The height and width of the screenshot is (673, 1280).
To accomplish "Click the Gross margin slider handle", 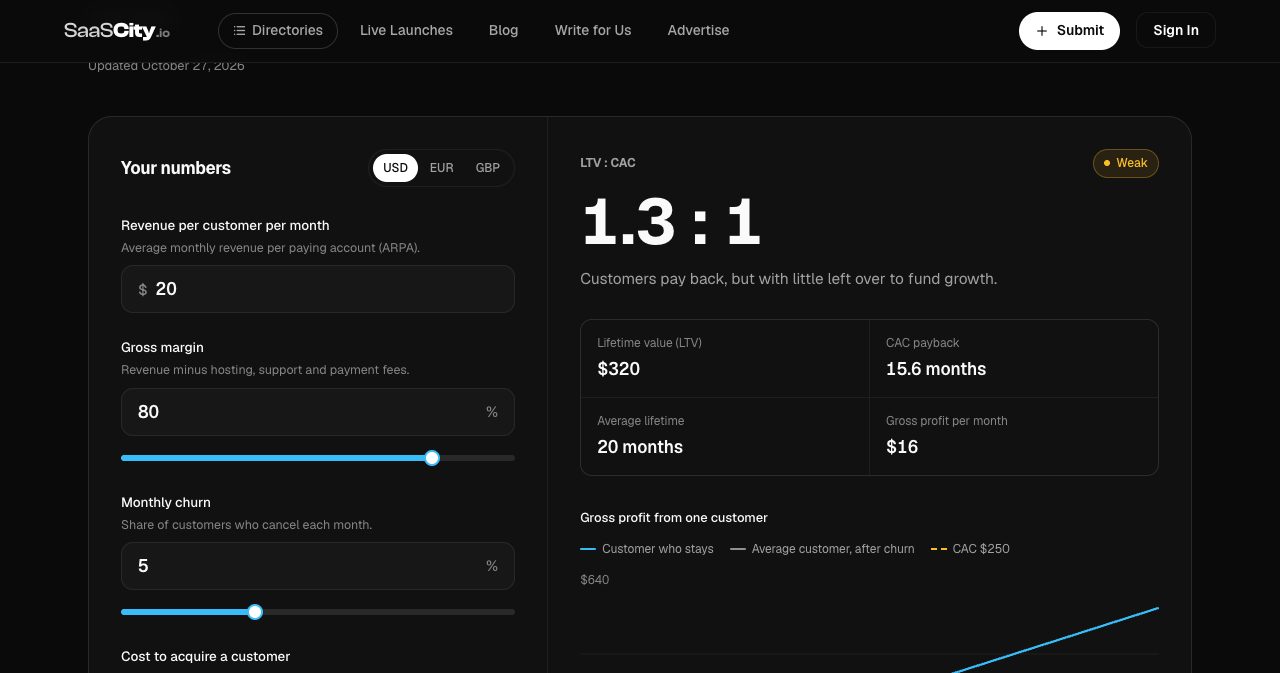I will coord(432,458).
